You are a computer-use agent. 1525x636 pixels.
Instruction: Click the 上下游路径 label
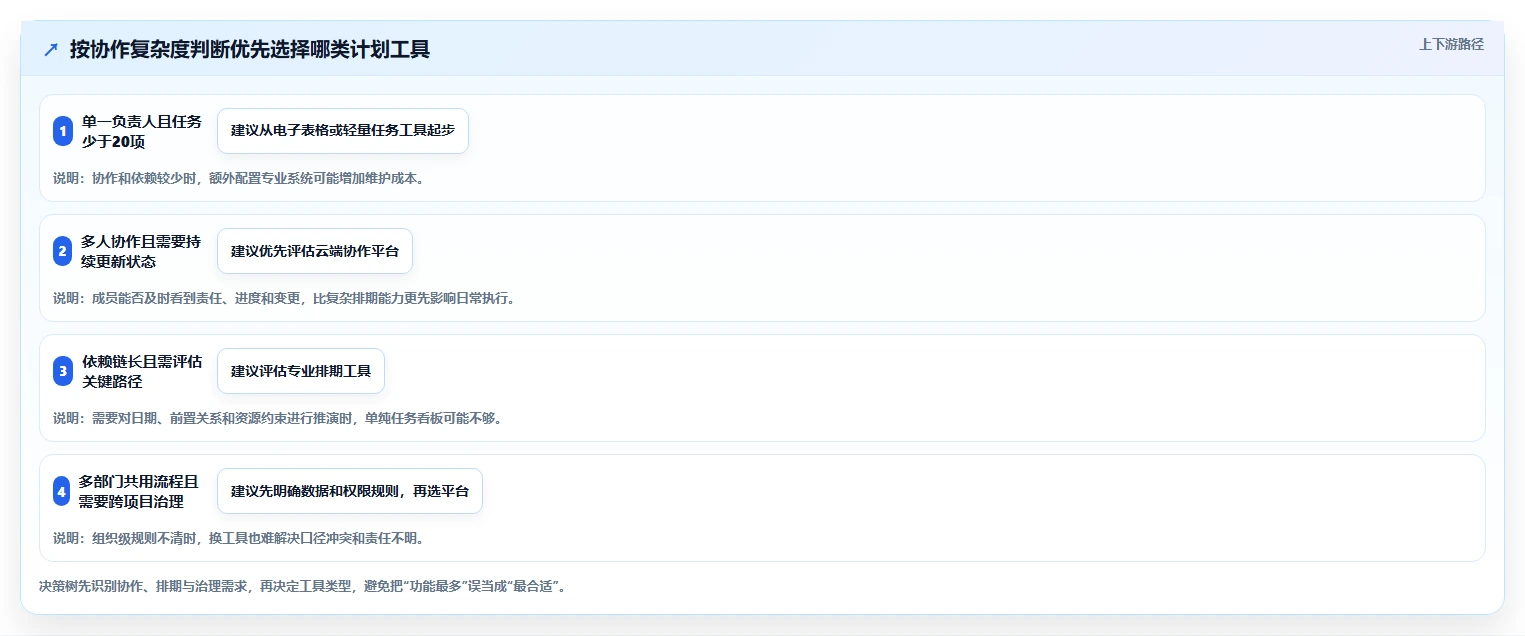(1451, 44)
